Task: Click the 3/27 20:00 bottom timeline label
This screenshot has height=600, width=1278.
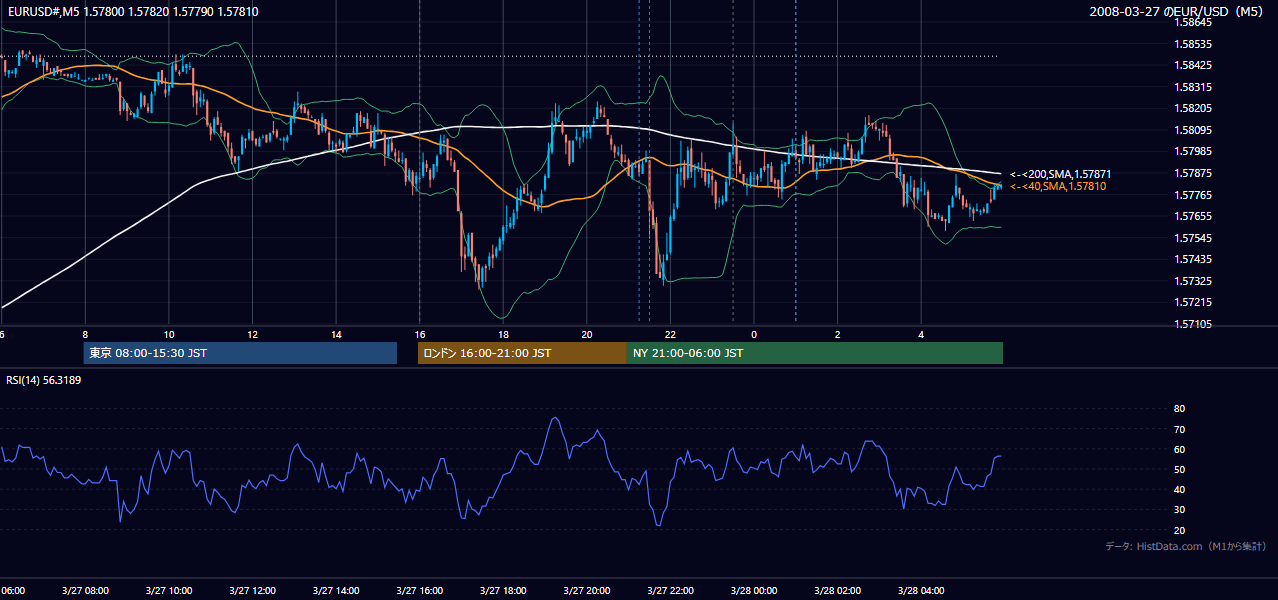Action: click(587, 590)
